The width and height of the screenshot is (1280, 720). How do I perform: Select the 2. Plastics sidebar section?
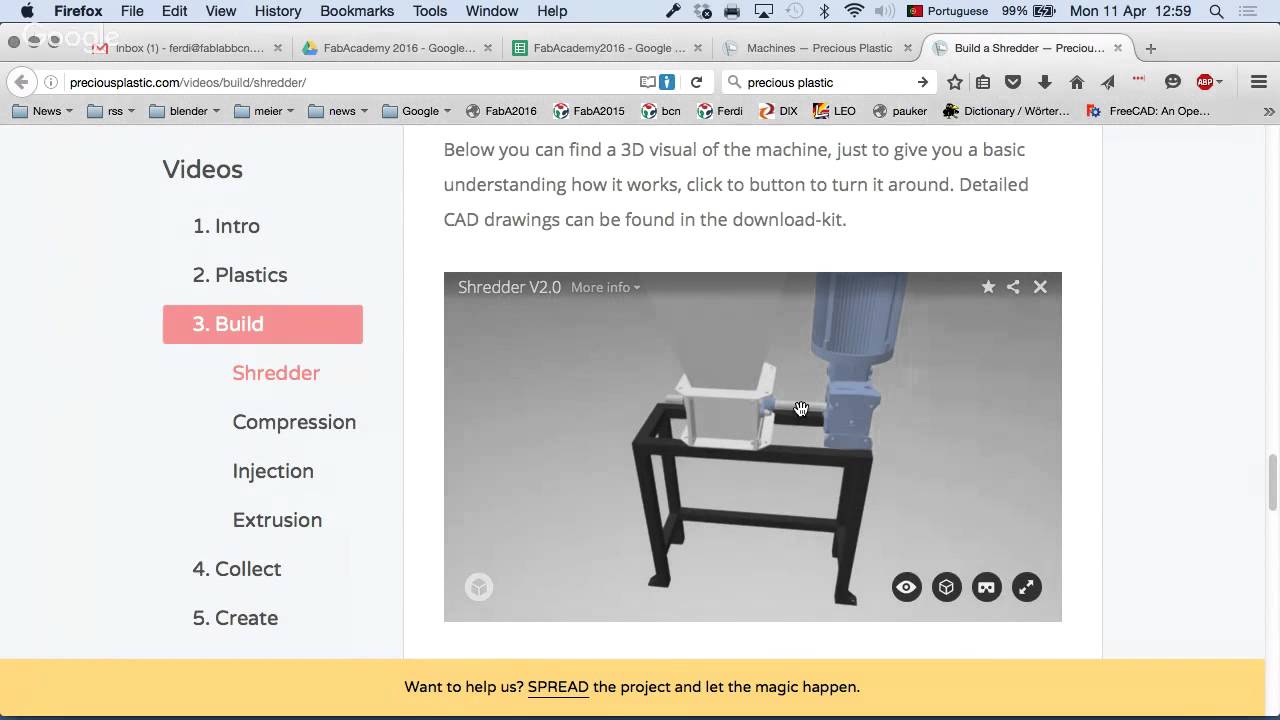[240, 275]
